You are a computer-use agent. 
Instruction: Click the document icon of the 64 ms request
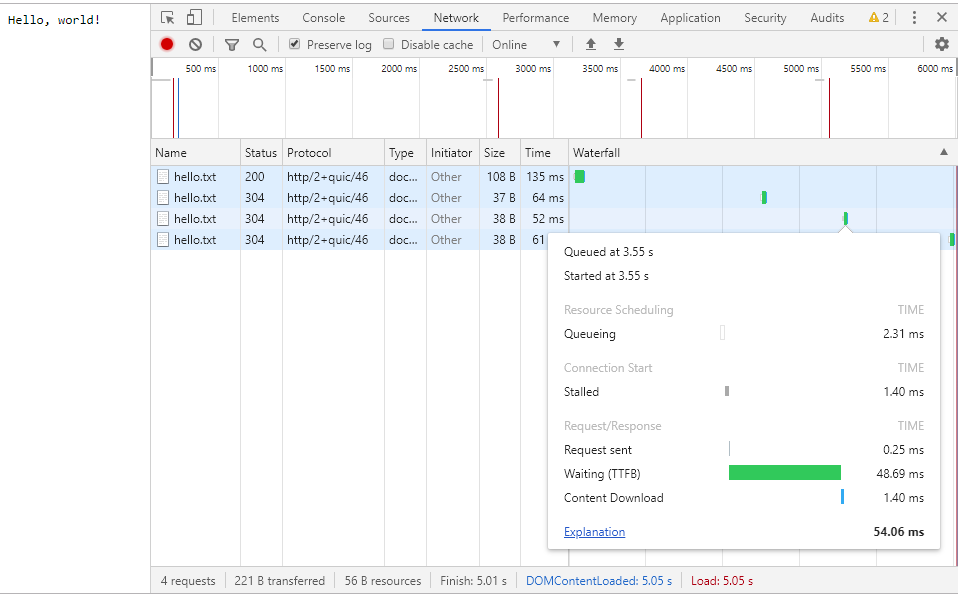point(163,198)
